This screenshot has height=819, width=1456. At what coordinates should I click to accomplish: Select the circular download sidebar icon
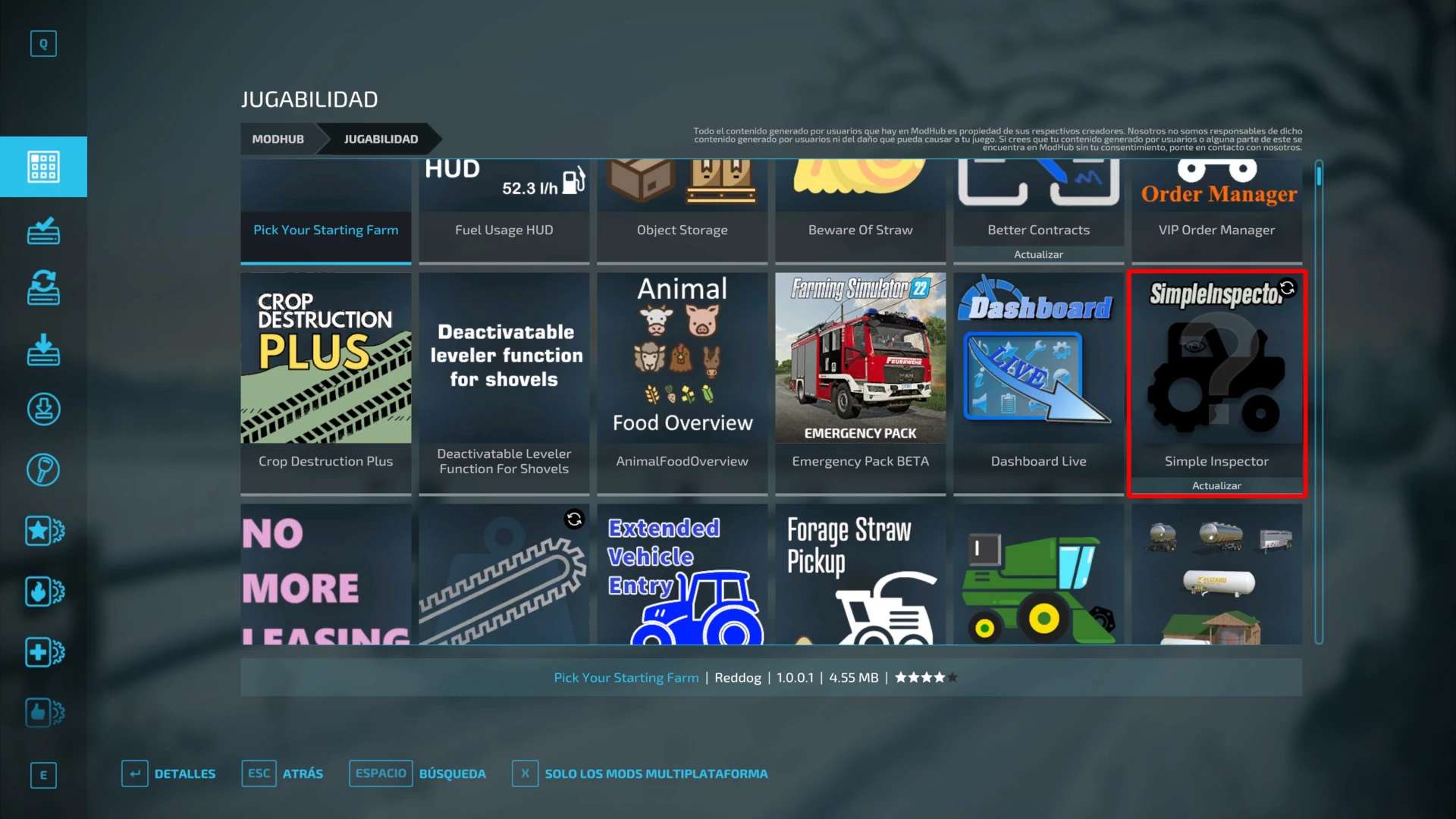coord(43,409)
